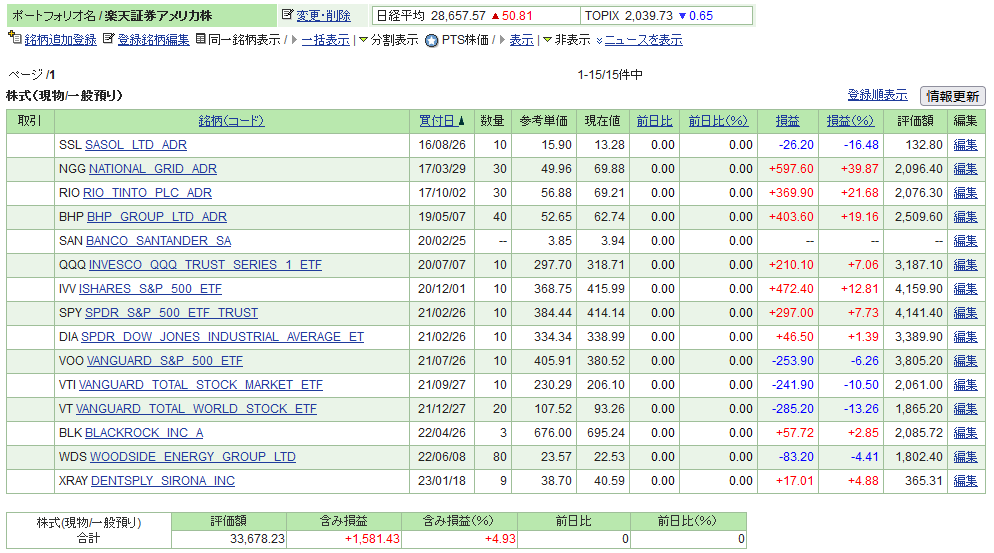Click the list icon before 同一銘柄表示
The image size is (994, 553).
coord(200,39)
